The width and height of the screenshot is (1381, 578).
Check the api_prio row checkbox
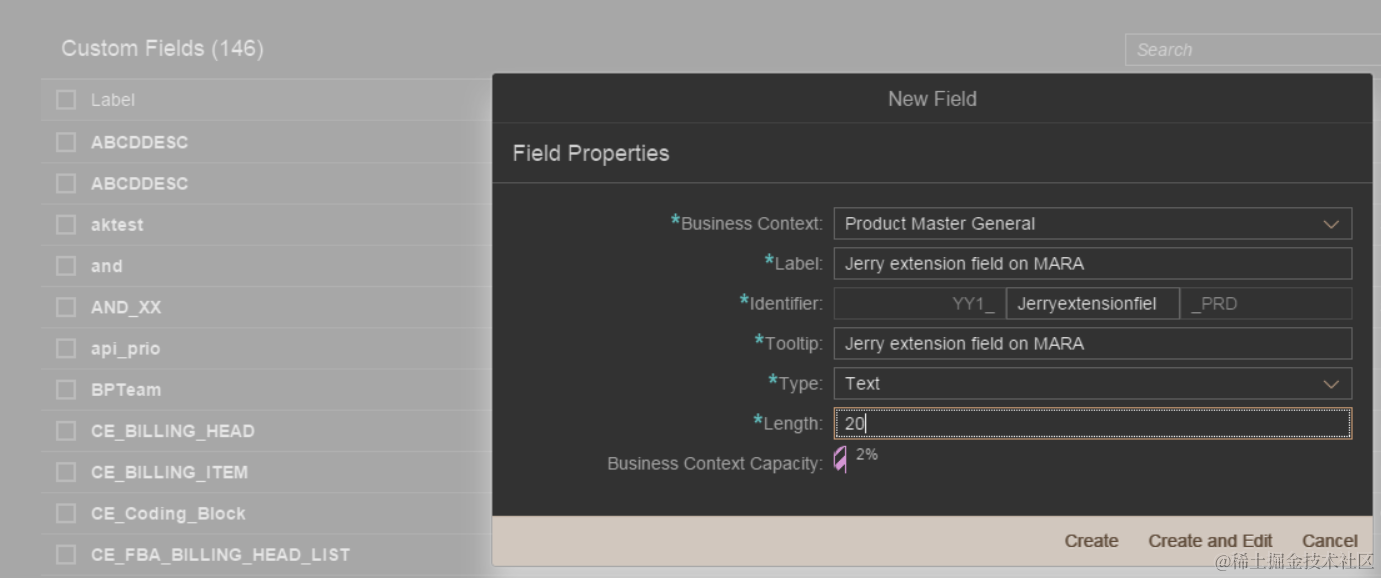(x=66, y=348)
